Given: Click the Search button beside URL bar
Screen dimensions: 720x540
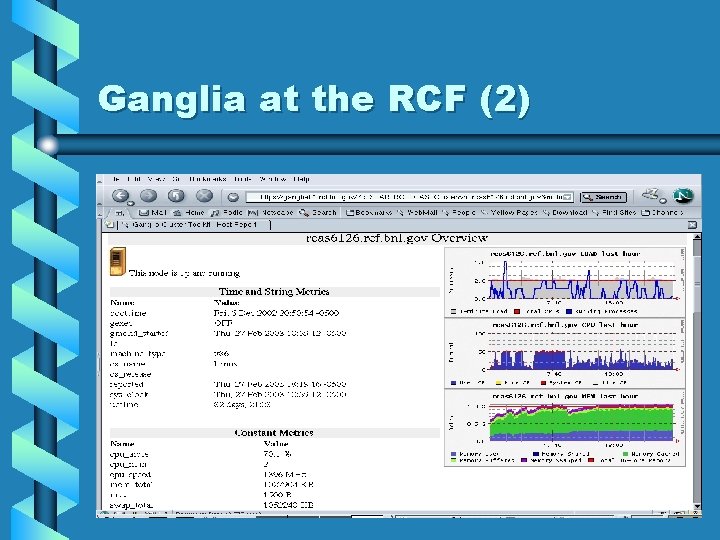Looking at the screenshot, I should (603, 197).
